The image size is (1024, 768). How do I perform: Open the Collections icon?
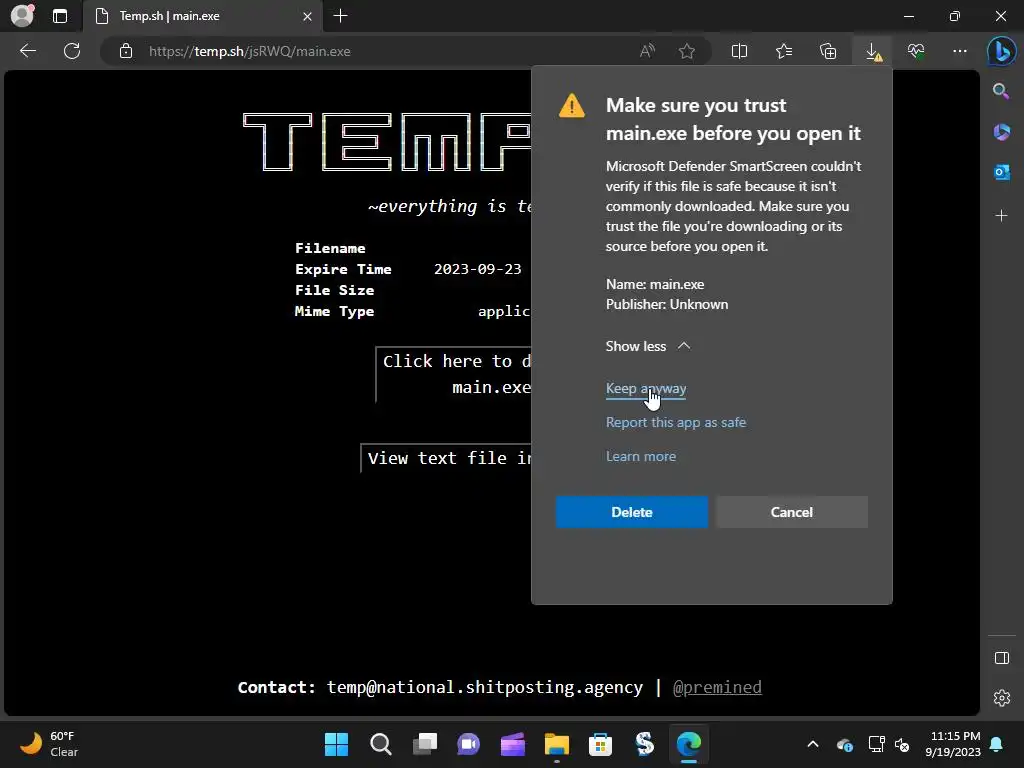(x=828, y=51)
